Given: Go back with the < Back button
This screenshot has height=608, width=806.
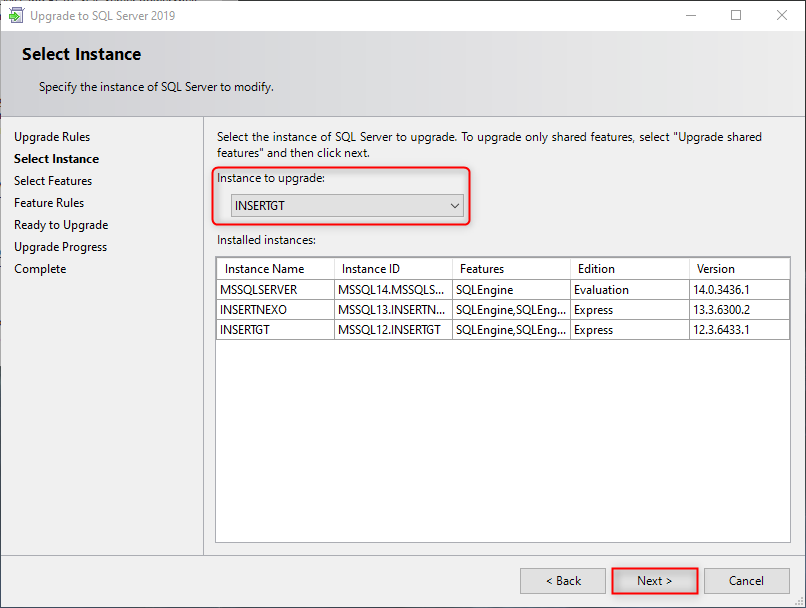Looking at the screenshot, I should (x=563, y=581).
